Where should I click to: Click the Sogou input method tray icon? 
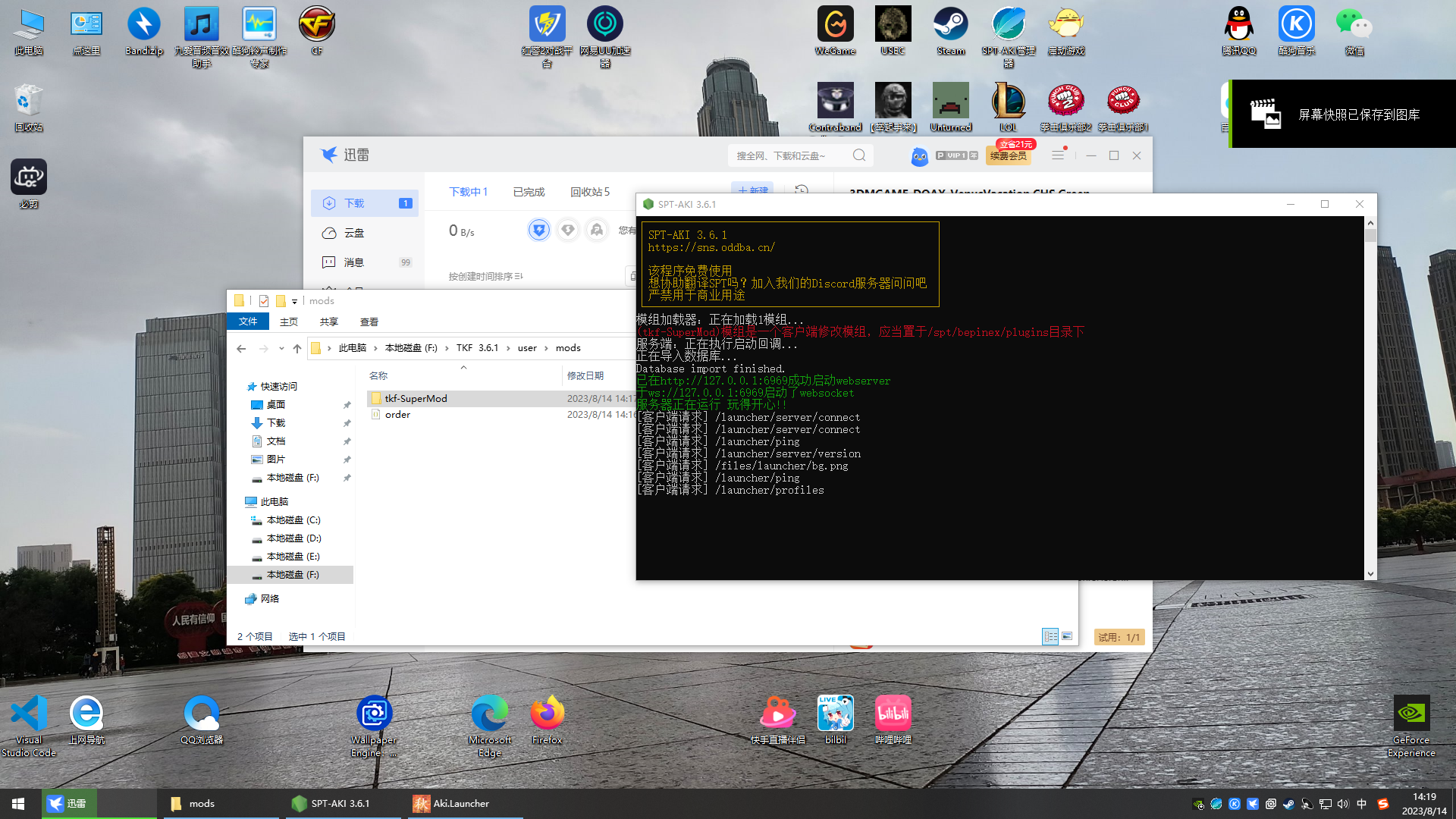click(x=1382, y=804)
